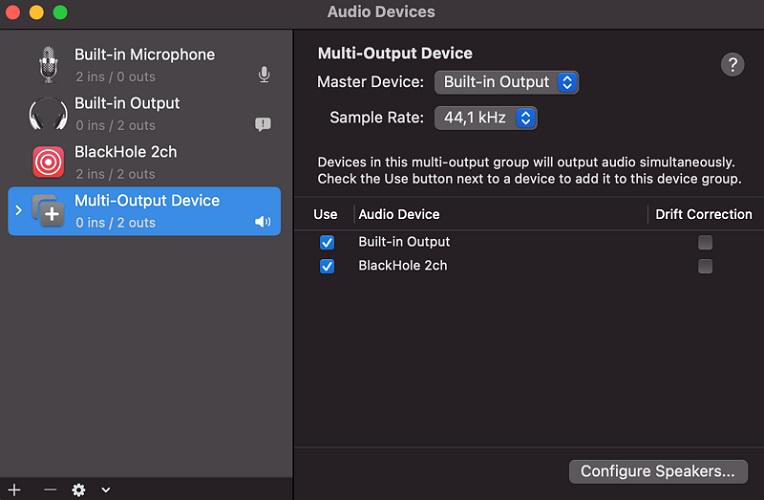Open the Master Device dropdown

(506, 82)
